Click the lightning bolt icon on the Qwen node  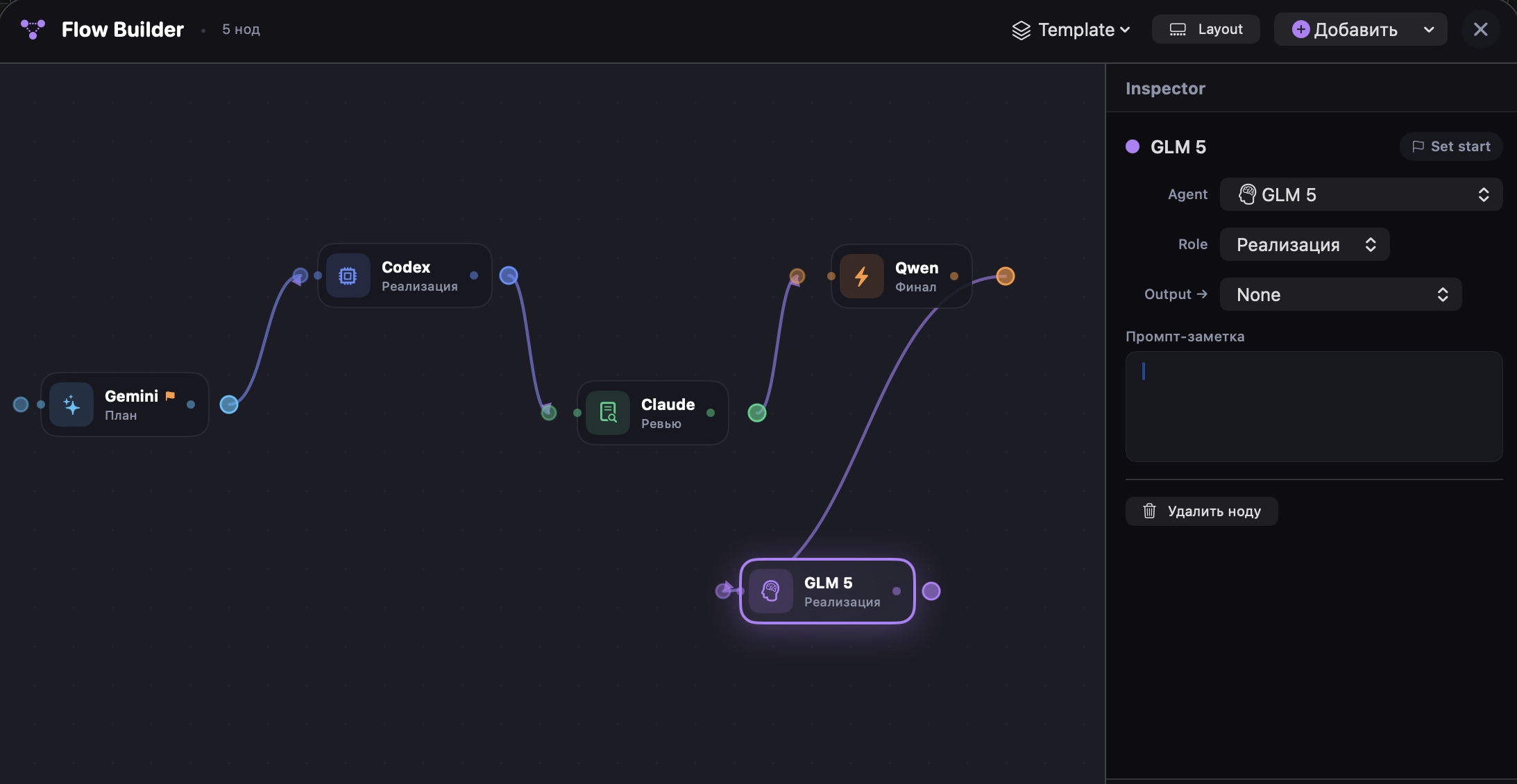[861, 275]
